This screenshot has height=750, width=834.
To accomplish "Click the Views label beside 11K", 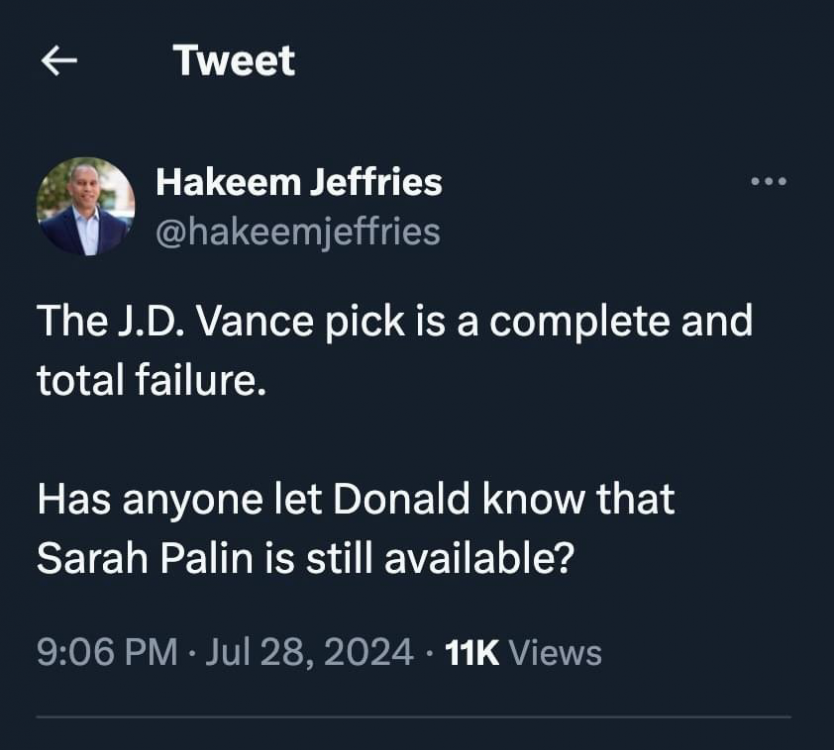I will pos(556,653).
